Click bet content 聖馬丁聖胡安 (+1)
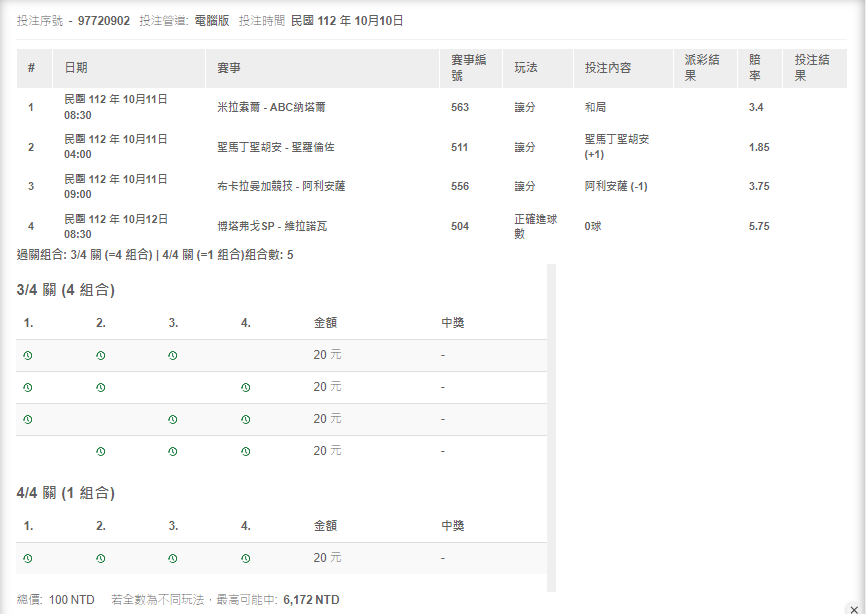 617,147
